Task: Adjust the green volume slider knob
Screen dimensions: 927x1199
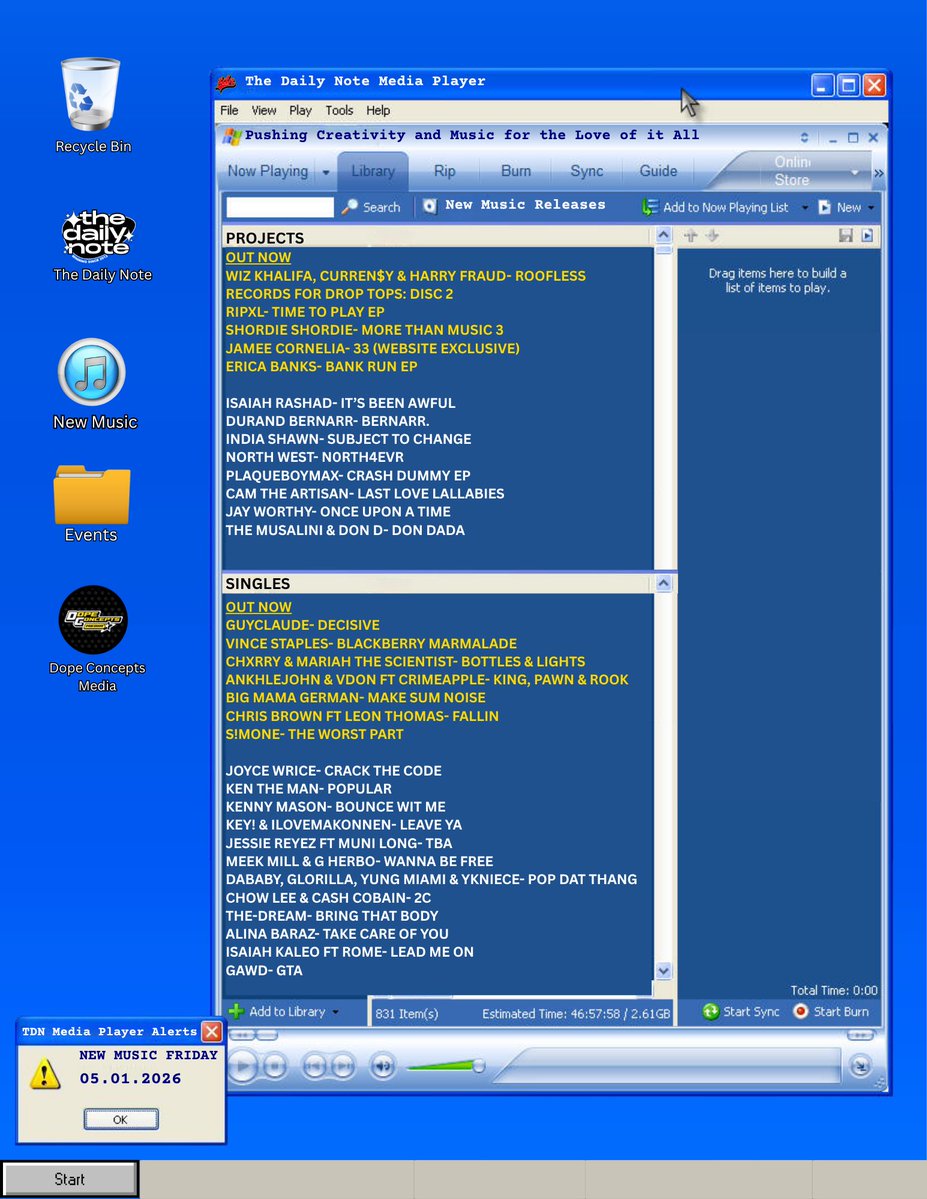Action: pos(479,1065)
